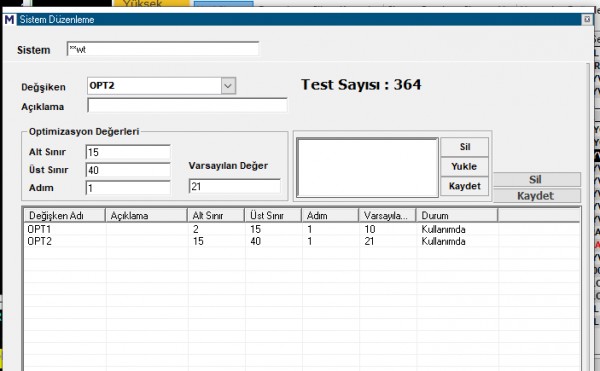This screenshot has width=600, height=371.
Task: Focus the Açıklama text field
Action: click(187, 106)
